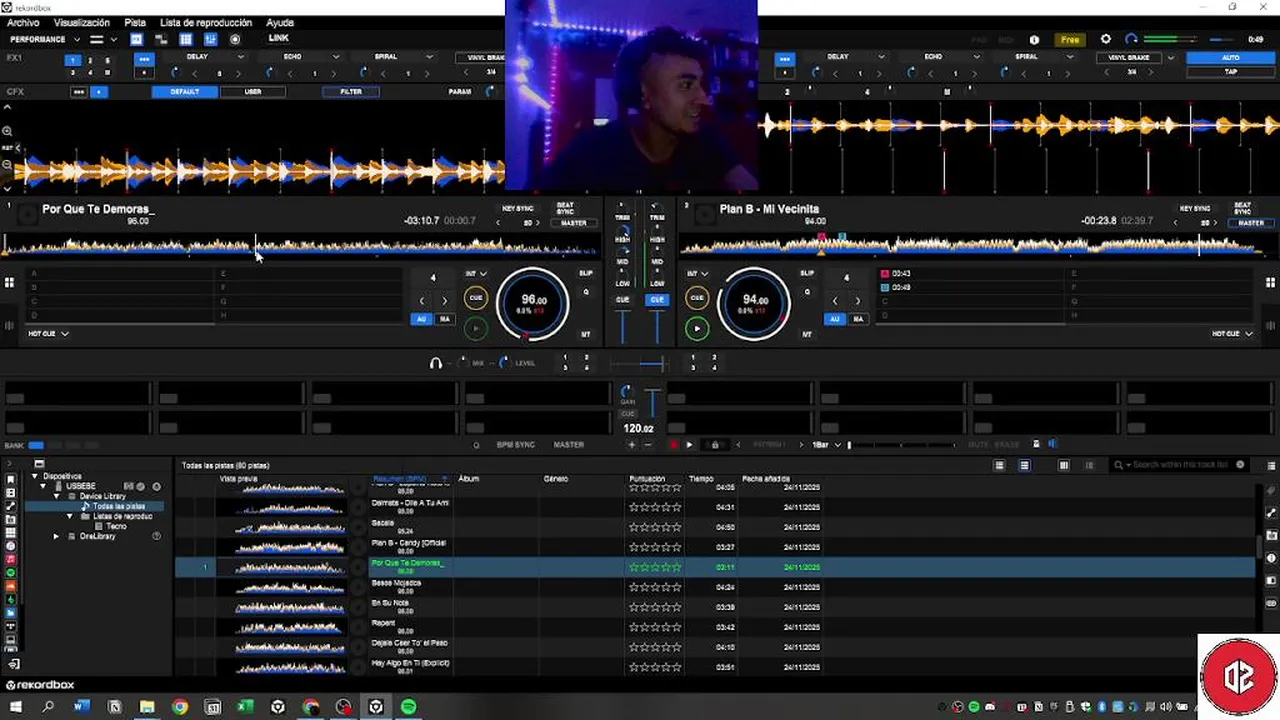Toggle the channel 2 headphone CUE button
Viewport: 1280px width, 720px height.
point(657,300)
